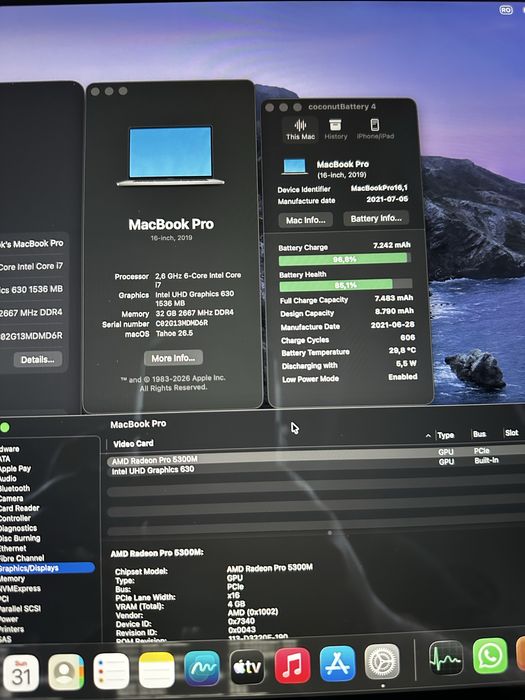Select Controller in the sidebar
525x700 pixels.
[15, 518]
